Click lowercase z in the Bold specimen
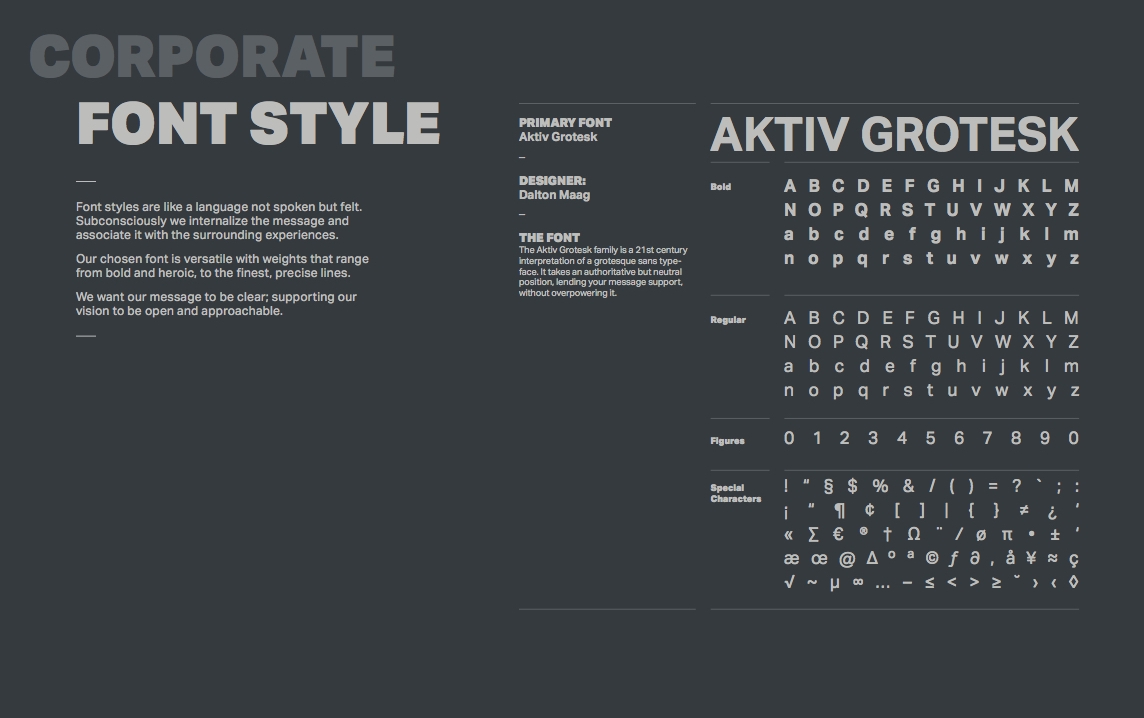The width and height of the screenshot is (1144, 718). pos(1074,259)
